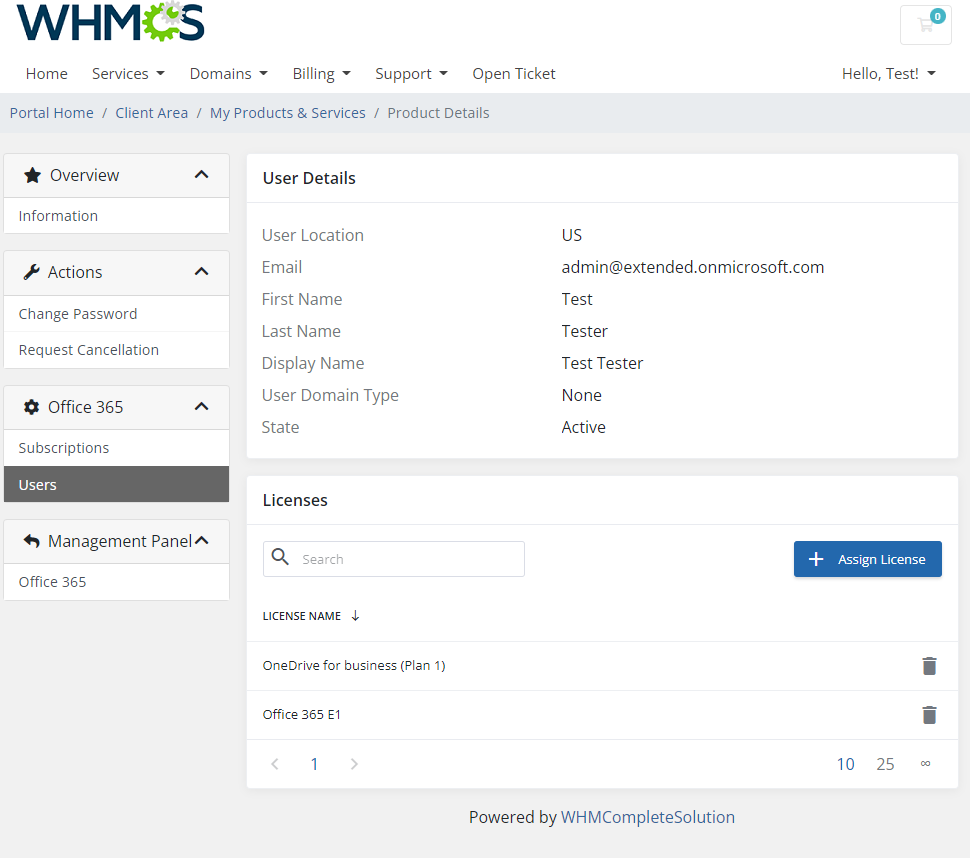This screenshot has height=858, width=970.
Task: Click the Overview star icon
Action: pos(32,175)
